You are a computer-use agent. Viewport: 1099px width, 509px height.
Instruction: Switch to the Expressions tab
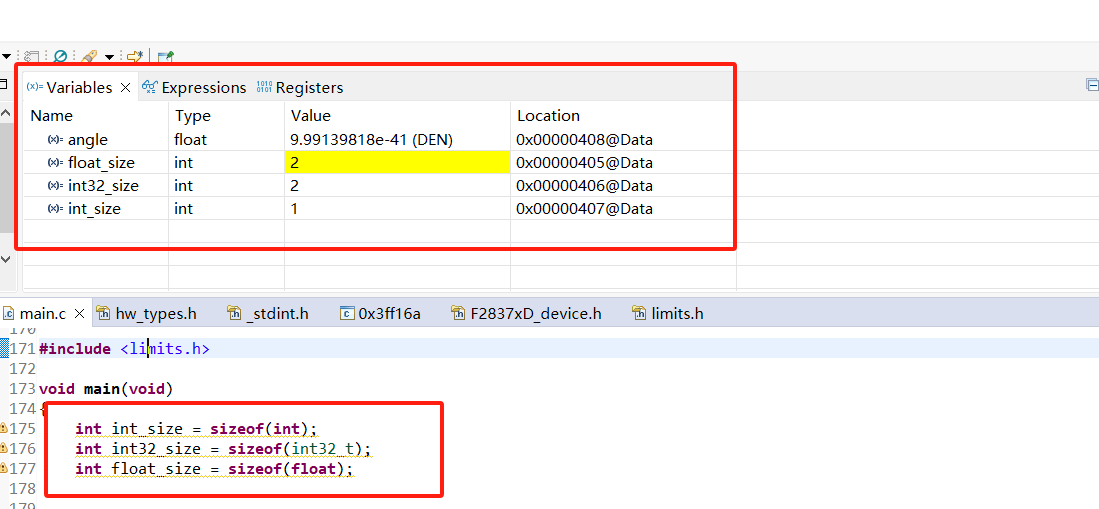pyautogui.click(x=194, y=88)
